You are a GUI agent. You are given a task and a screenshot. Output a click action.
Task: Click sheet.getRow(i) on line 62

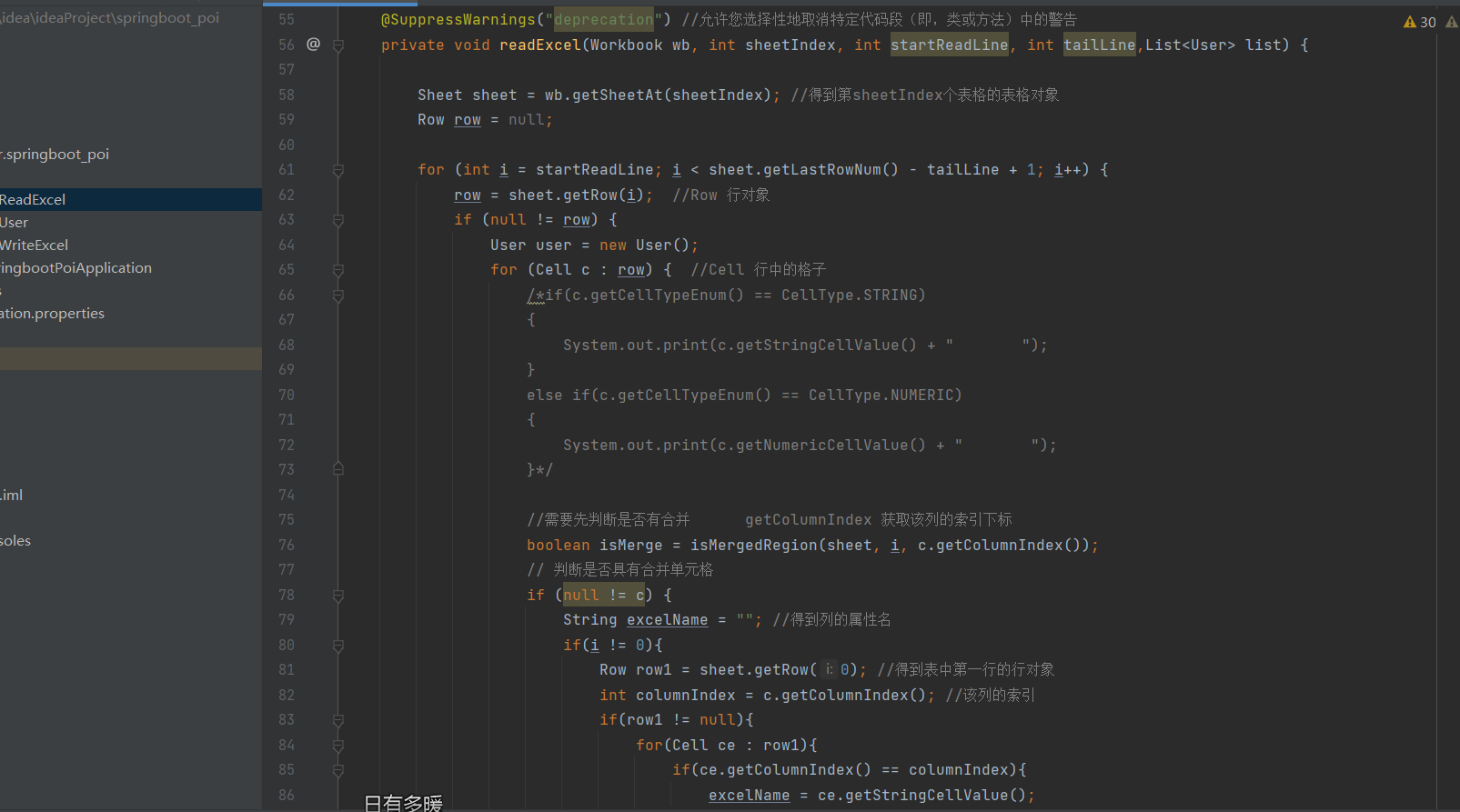coord(576,195)
